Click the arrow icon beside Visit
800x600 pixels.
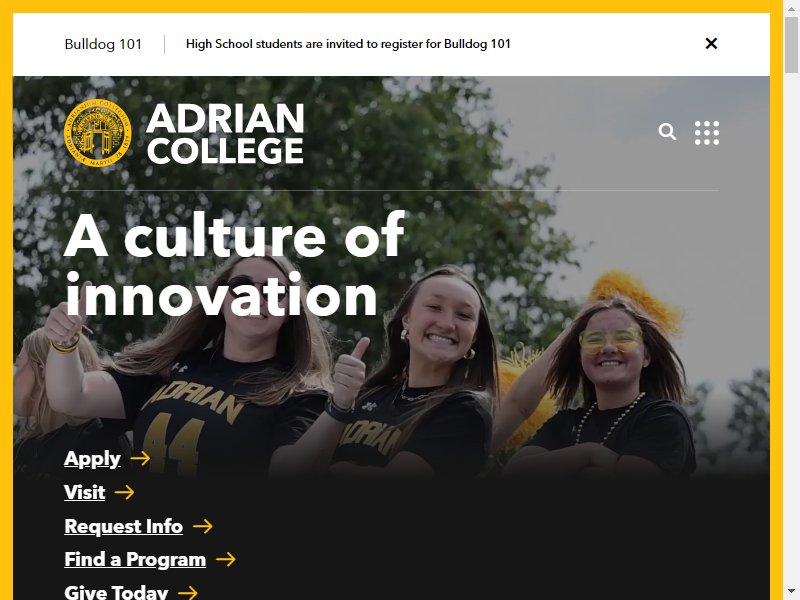[124, 492]
